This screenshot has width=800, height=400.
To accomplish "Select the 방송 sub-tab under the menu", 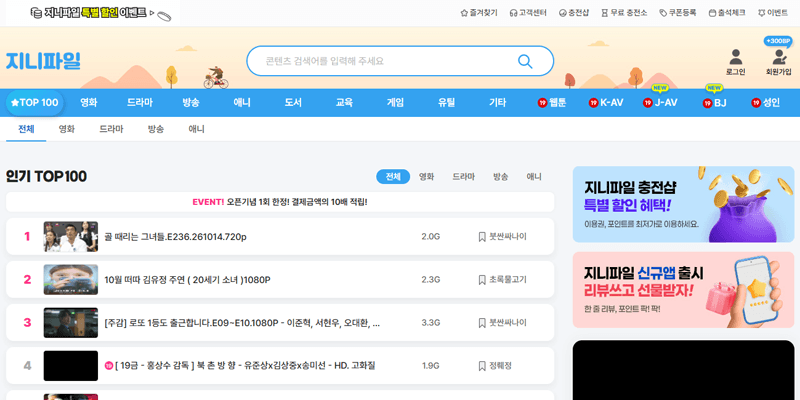I will coord(156,129).
